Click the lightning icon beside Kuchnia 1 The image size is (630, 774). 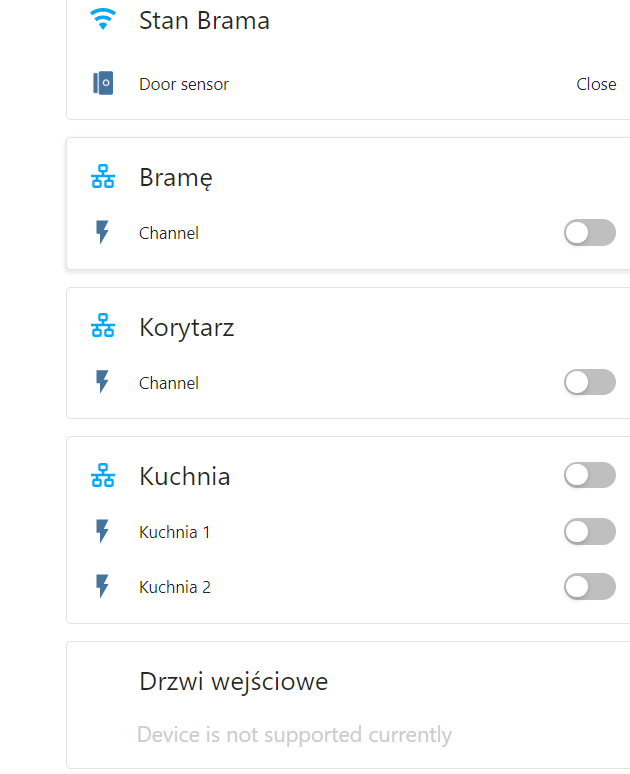coord(102,531)
